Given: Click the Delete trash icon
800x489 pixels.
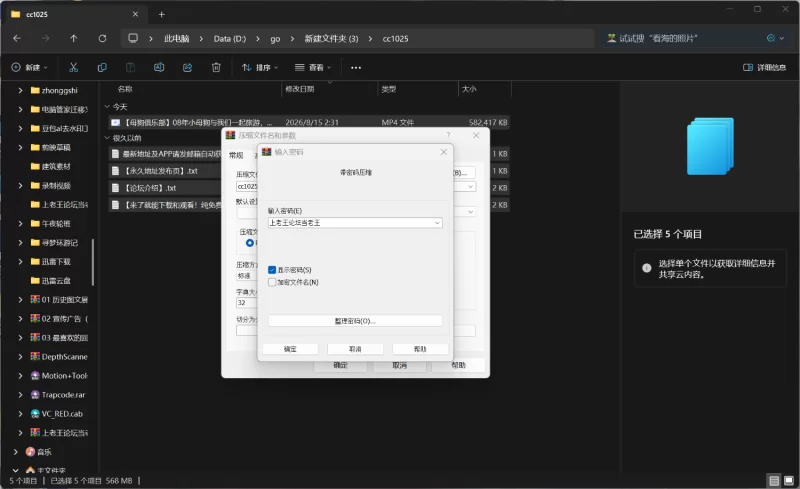Looking at the screenshot, I should (216, 67).
